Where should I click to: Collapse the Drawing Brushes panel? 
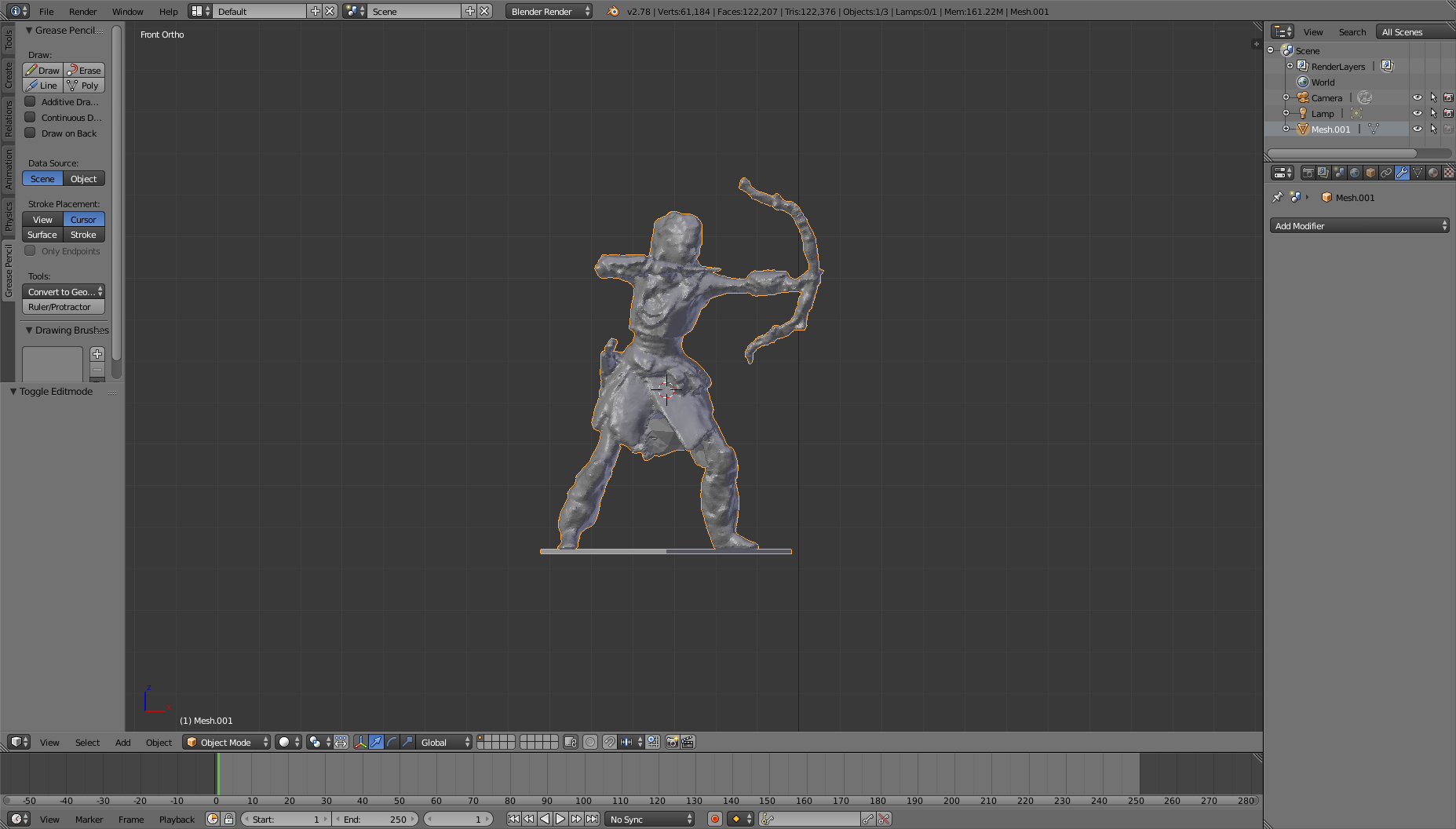(x=29, y=330)
